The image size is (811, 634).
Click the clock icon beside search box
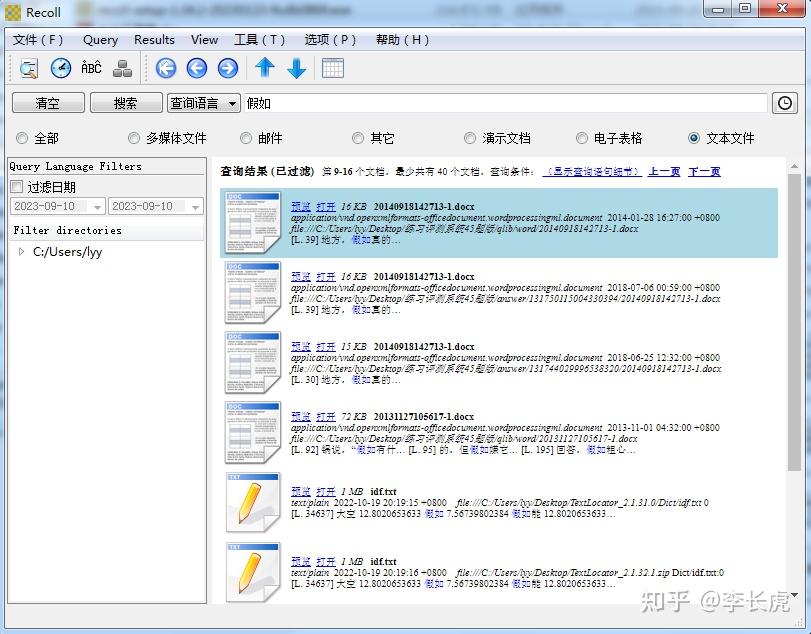pos(785,103)
